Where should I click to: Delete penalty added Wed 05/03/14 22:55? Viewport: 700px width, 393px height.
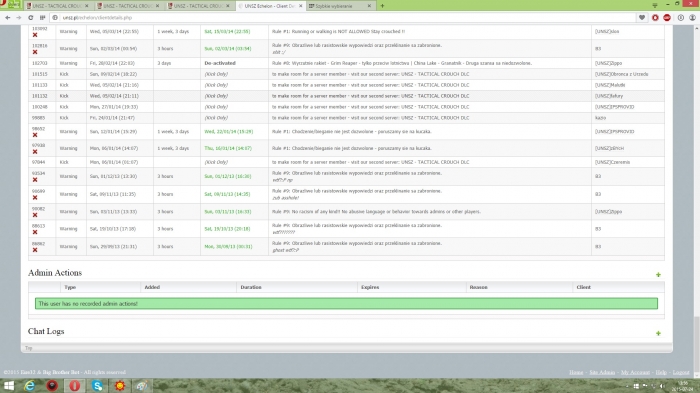click(x=35, y=35)
